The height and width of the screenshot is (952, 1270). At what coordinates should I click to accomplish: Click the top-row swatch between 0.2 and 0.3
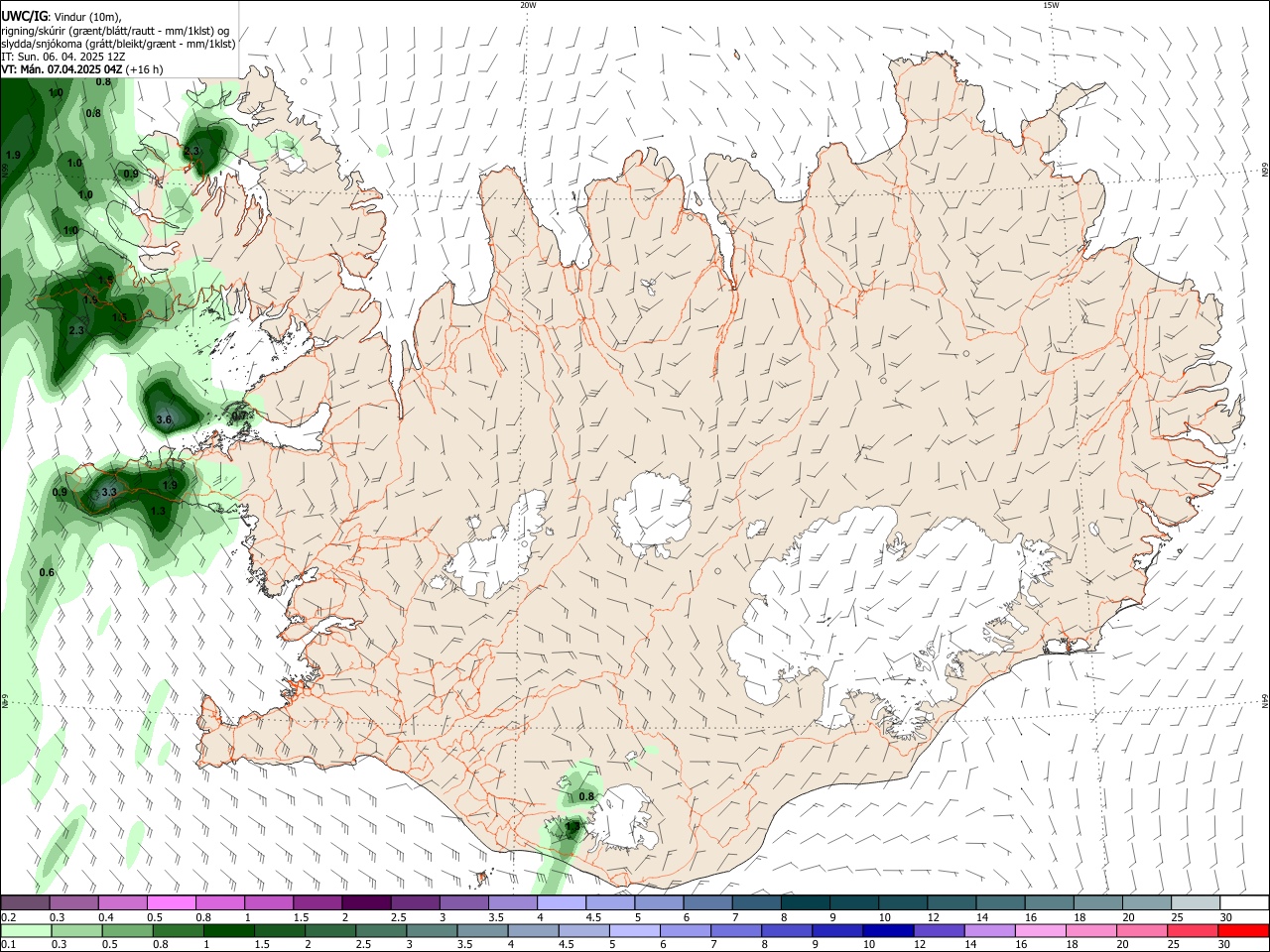coord(25,903)
